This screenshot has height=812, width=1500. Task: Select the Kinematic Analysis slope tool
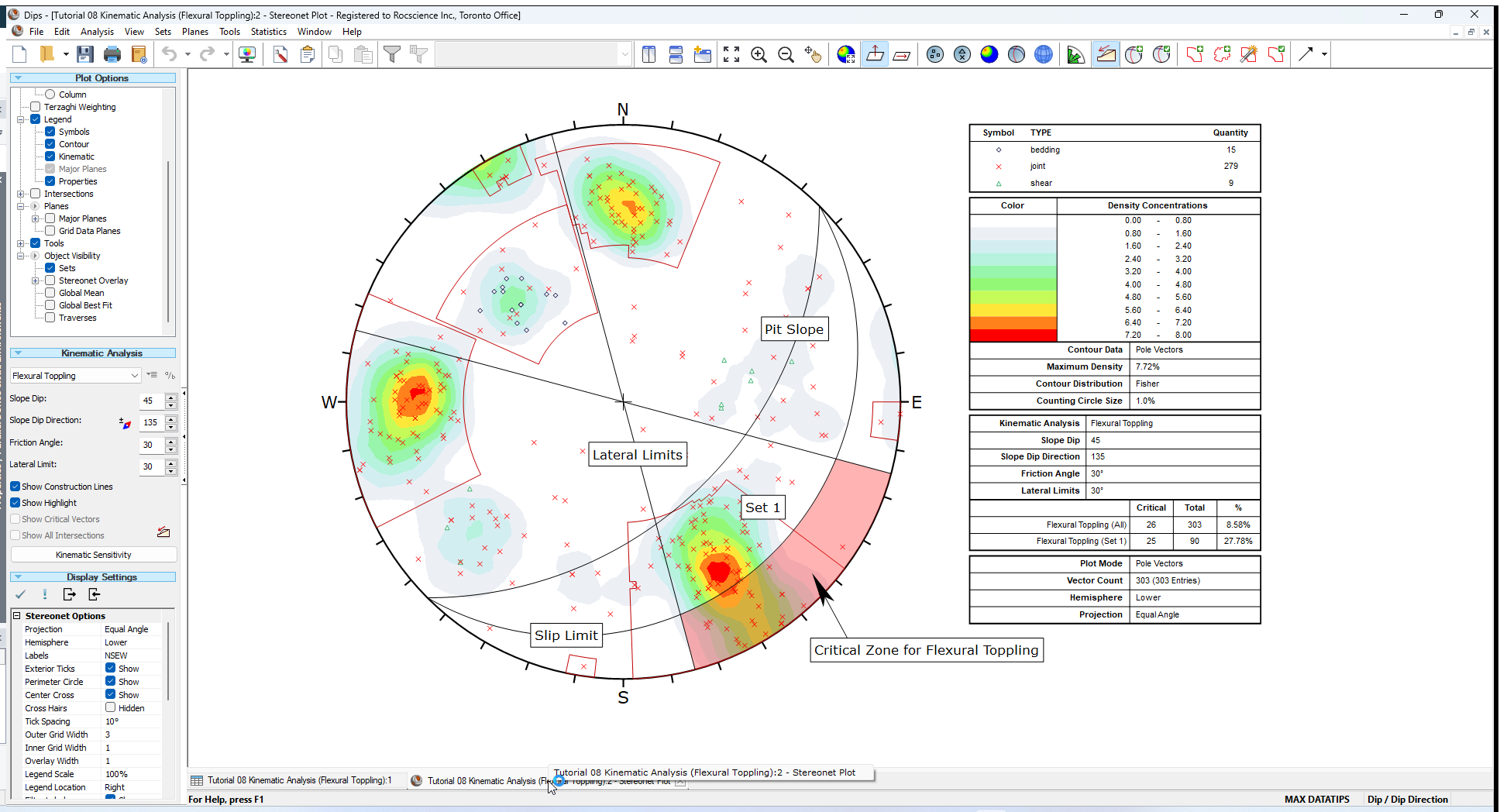[x=1106, y=54]
